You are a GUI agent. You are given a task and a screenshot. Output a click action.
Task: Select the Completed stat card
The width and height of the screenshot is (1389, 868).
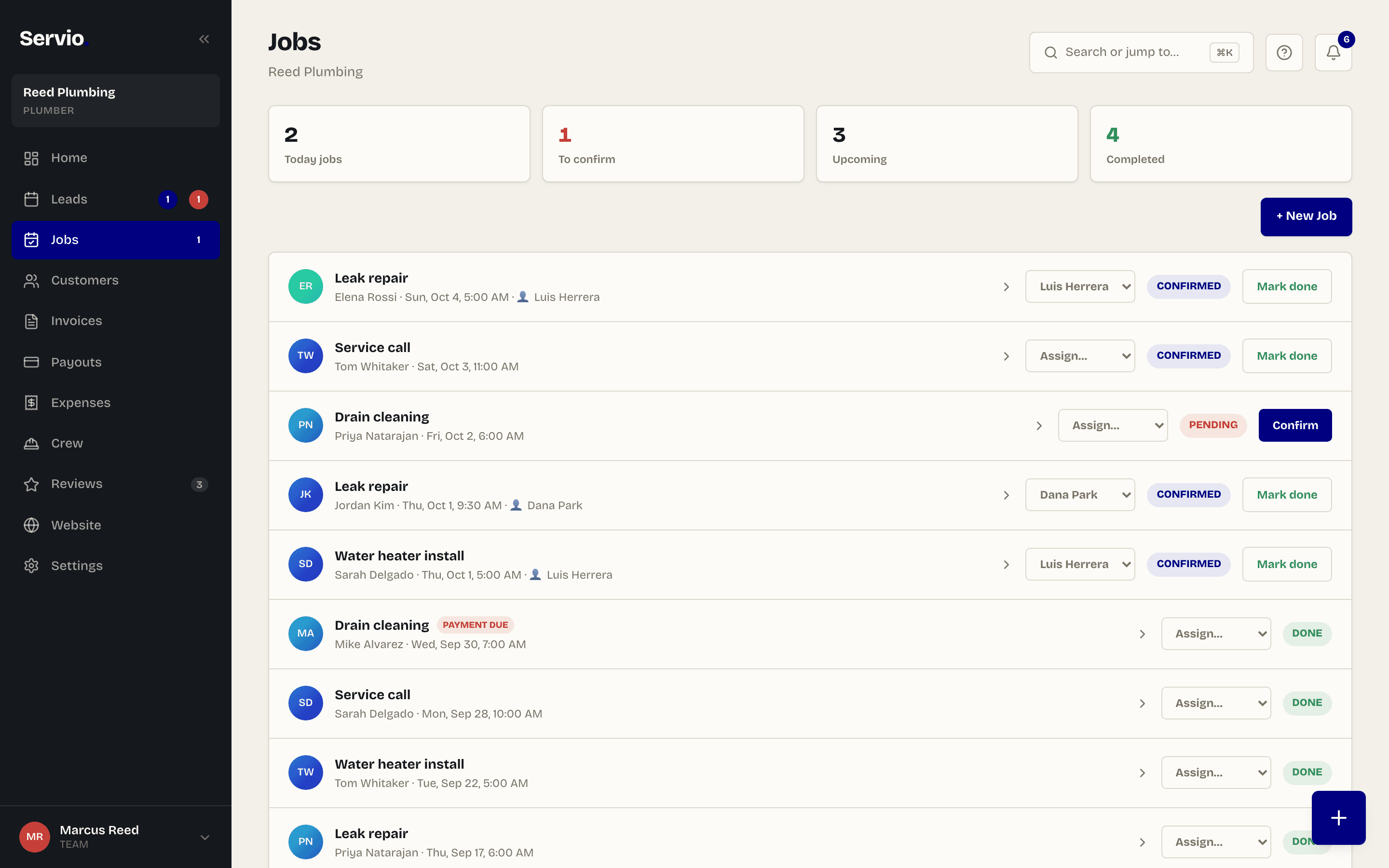(1221, 144)
